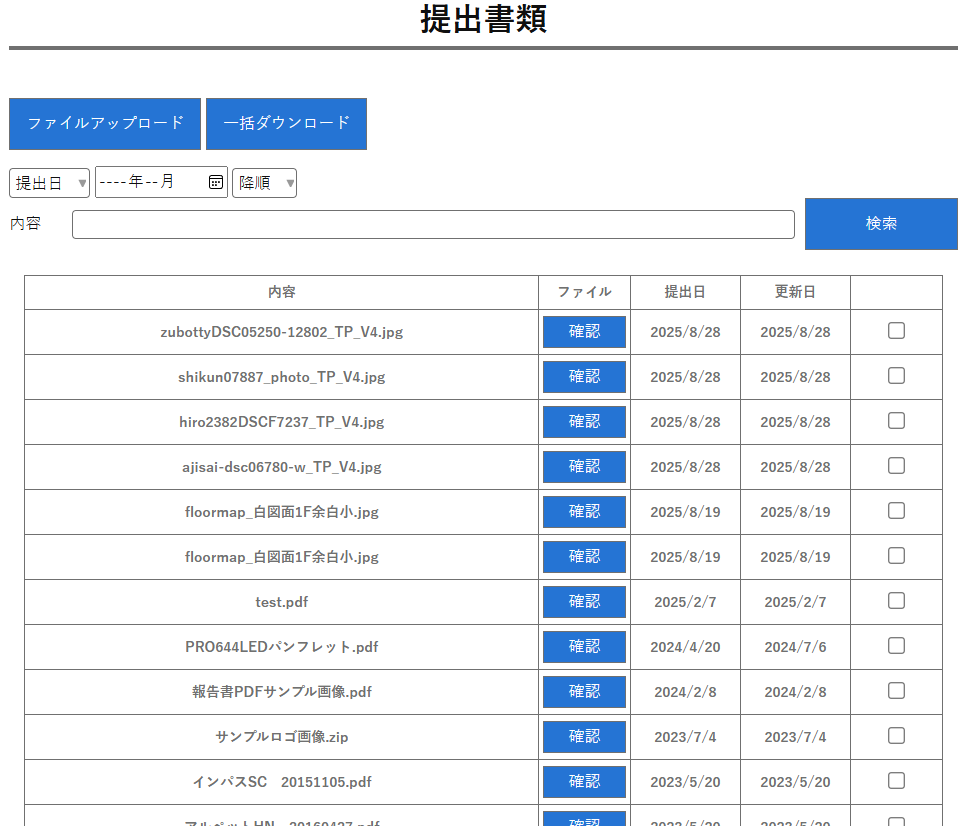
Task: Click ファイルアップロード button
Action: [105, 124]
